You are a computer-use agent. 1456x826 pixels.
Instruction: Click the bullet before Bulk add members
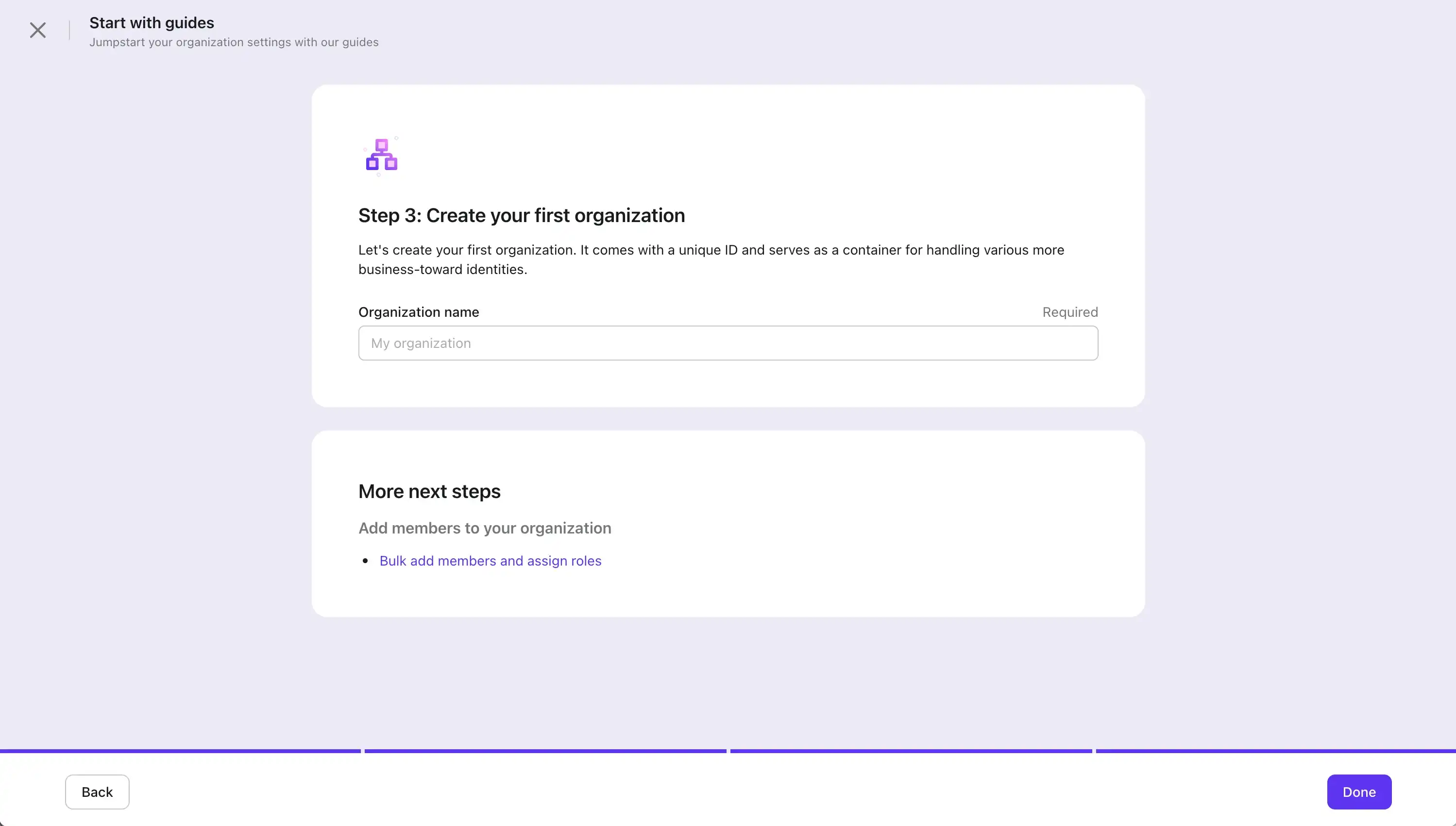point(366,561)
